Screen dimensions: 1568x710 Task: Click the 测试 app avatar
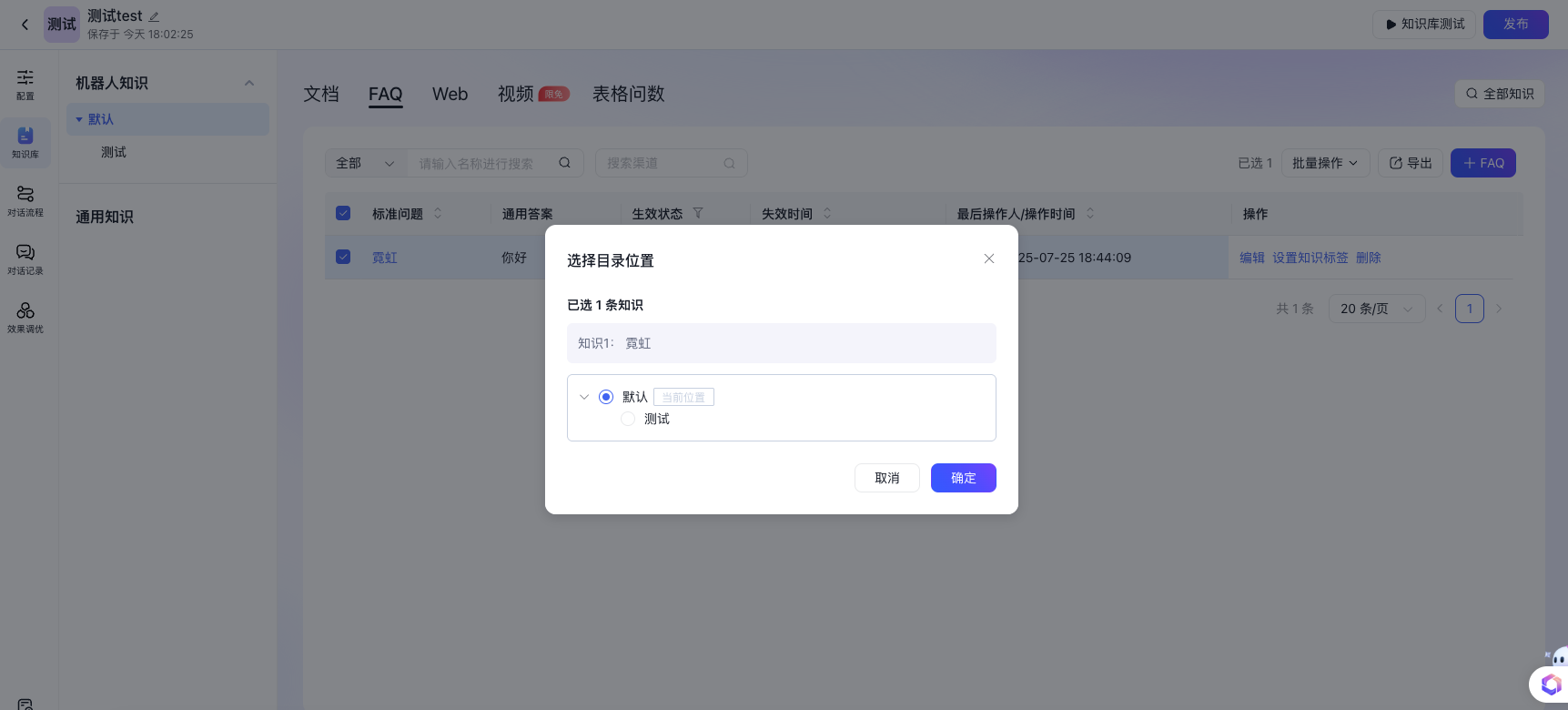tap(62, 25)
